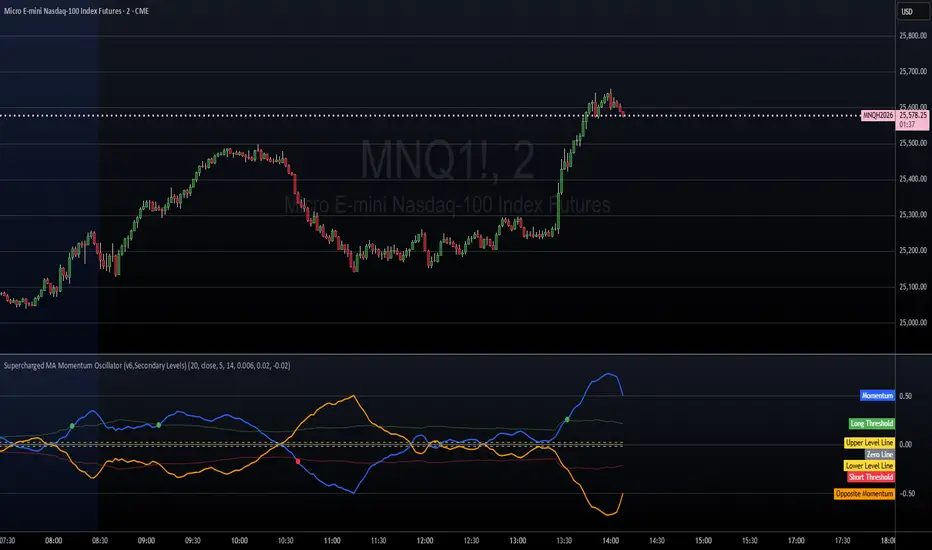Image resolution: width=932 pixels, height=550 pixels.
Task: Click the blue Momentum plot label
Action: 877,395
